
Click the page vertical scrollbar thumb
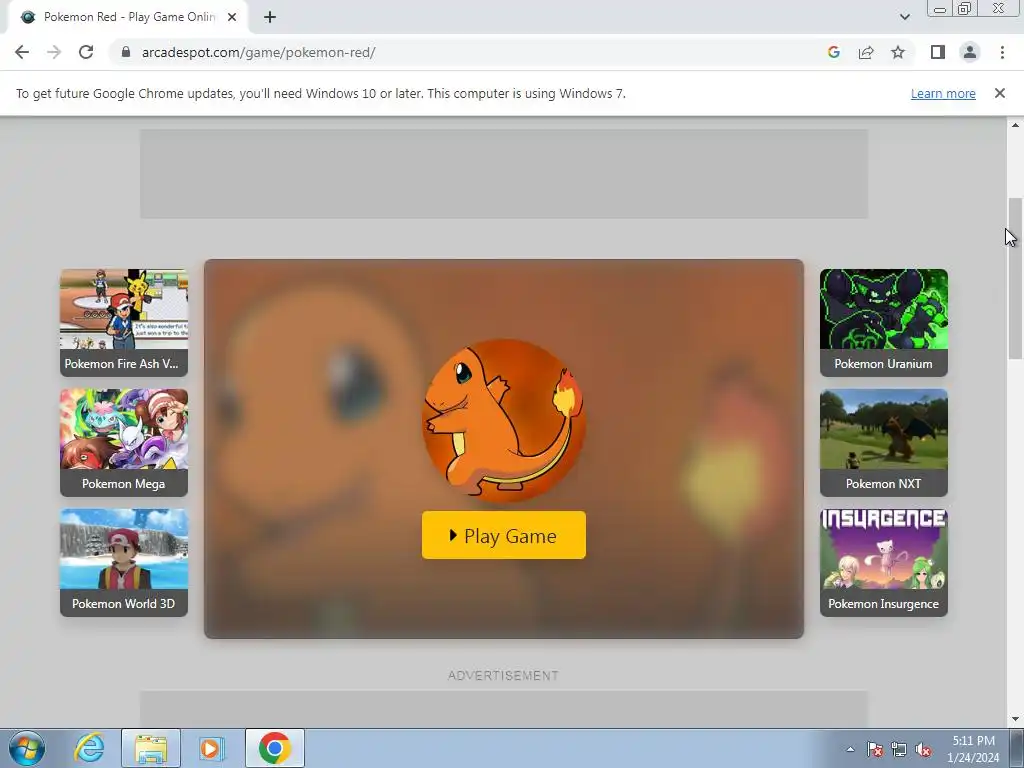[1015, 278]
